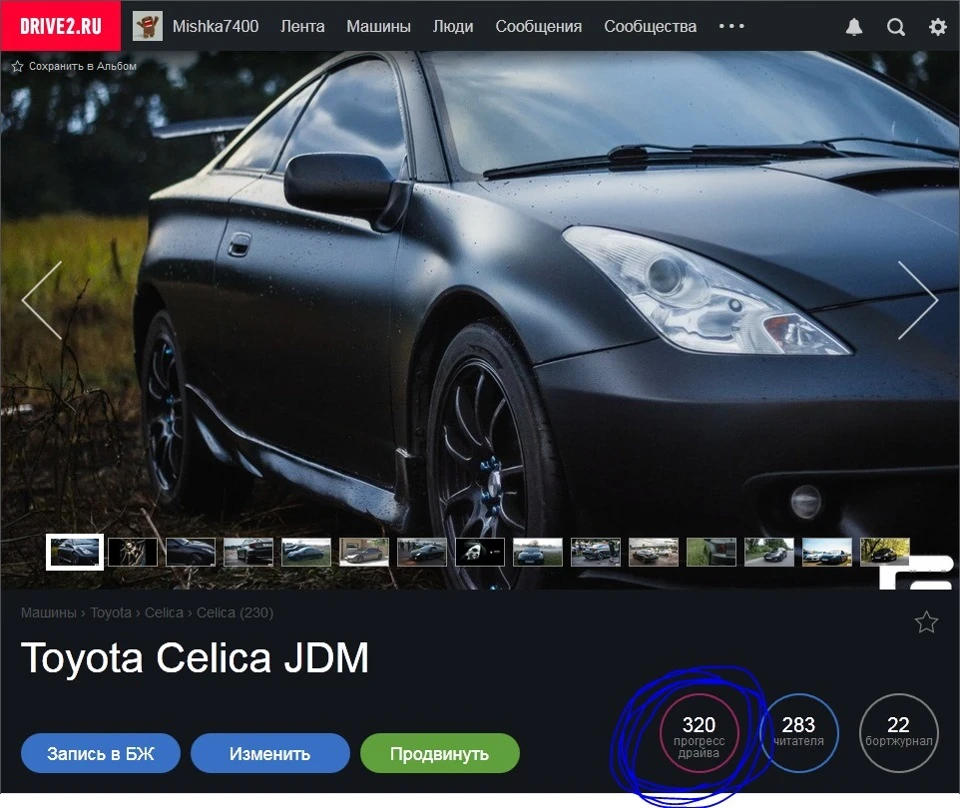Select the twelfth photo thumbnail
The width and height of the screenshot is (960, 808).
click(x=711, y=552)
